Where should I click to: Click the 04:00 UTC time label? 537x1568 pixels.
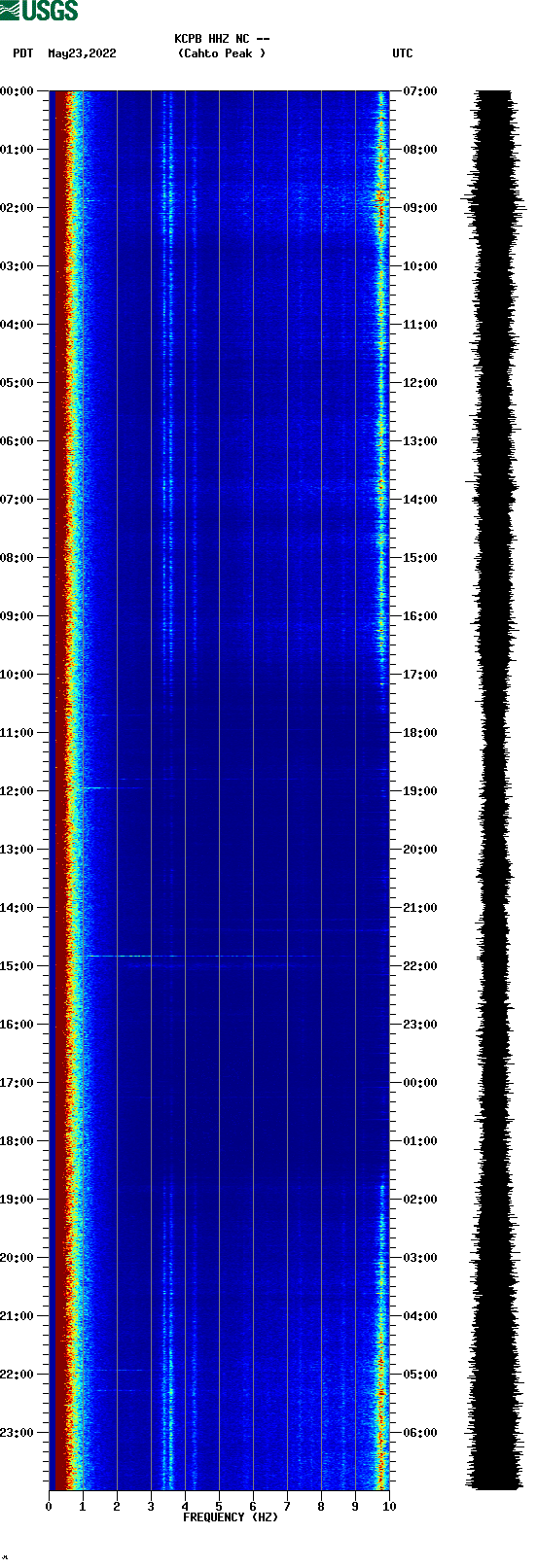pyautogui.click(x=420, y=1316)
